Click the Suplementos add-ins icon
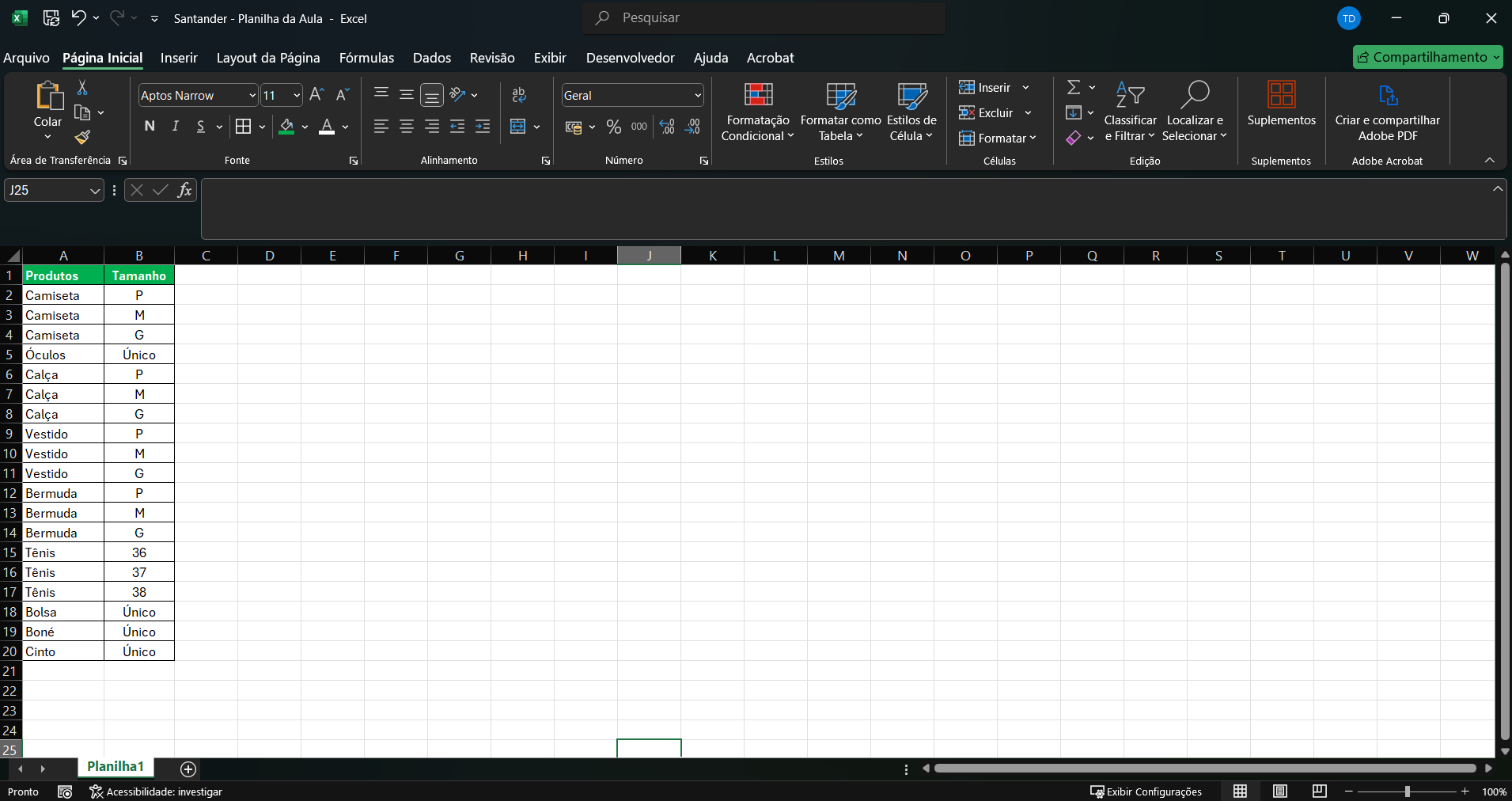 1281,96
